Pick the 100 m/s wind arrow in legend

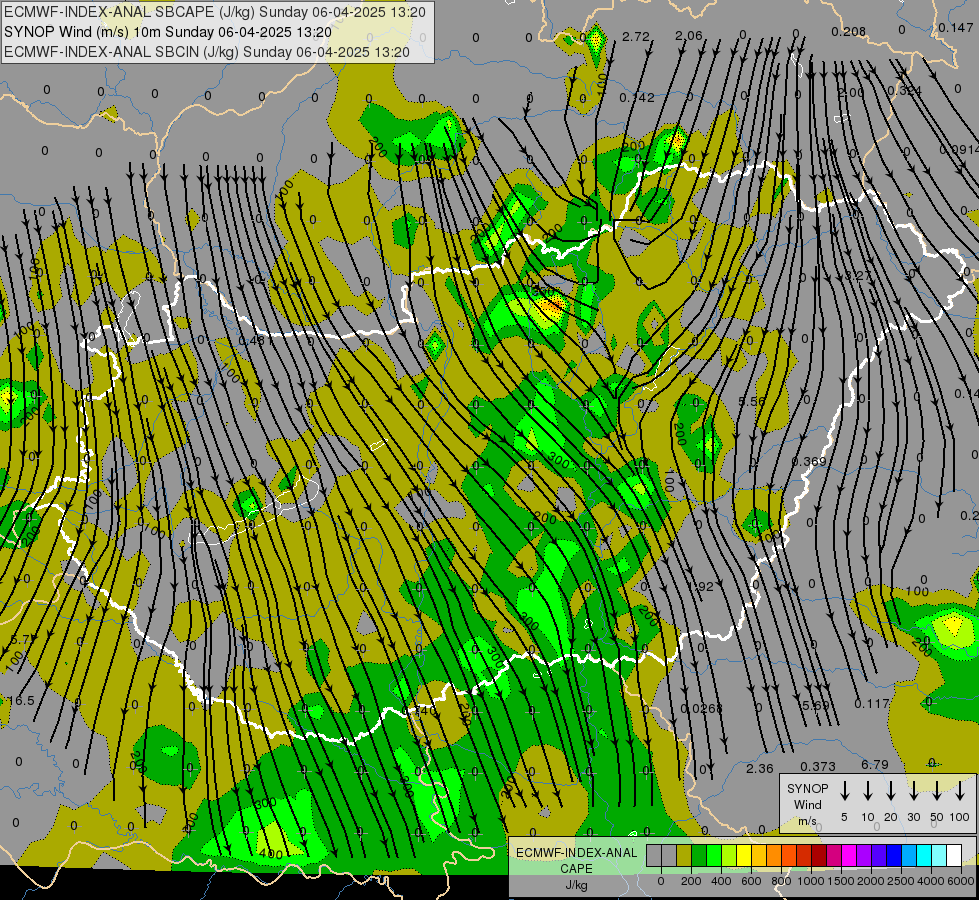click(x=960, y=791)
